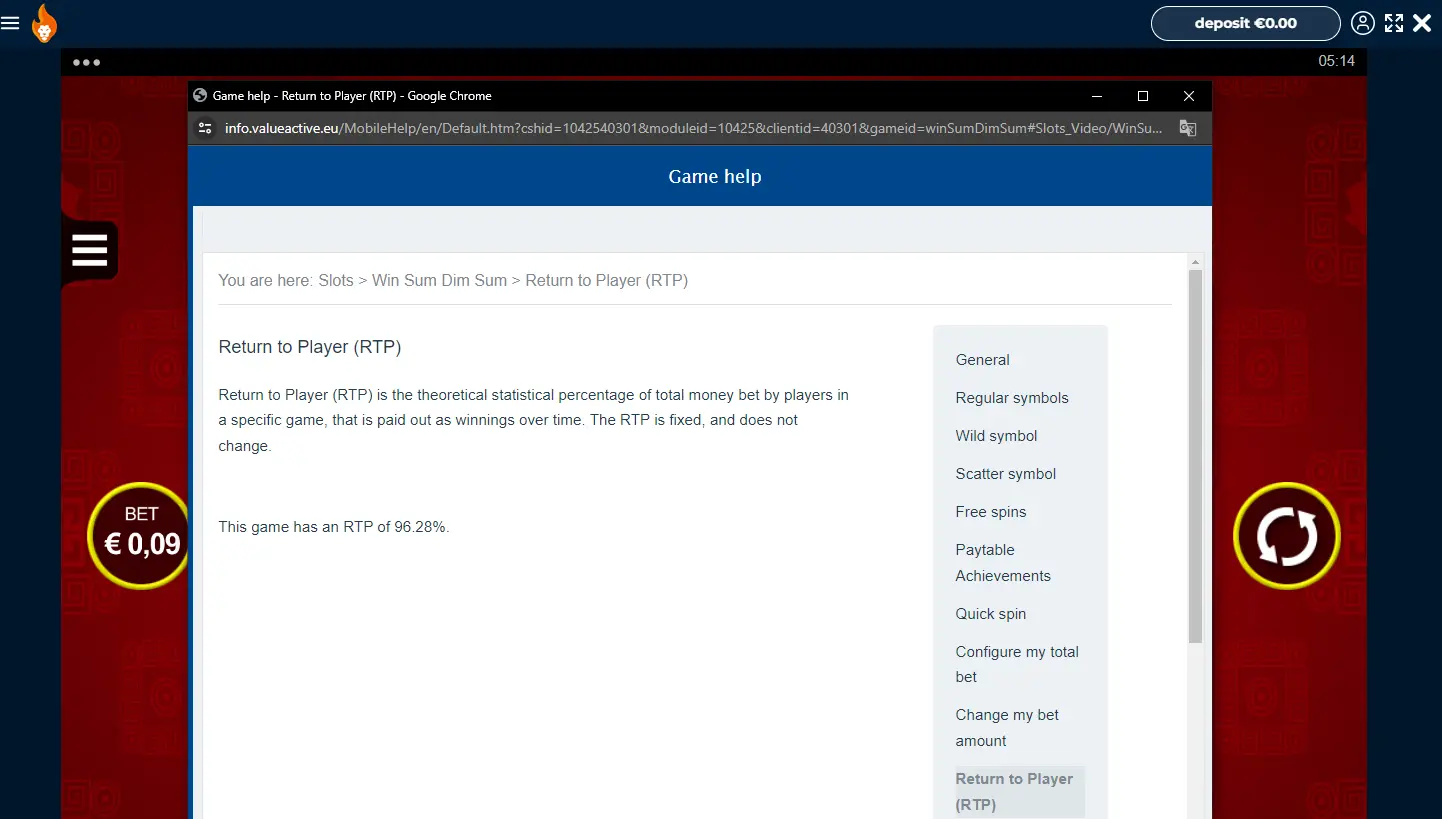
Task: Toggle fullscreen with the expand arrows icon
Action: pyautogui.click(x=1394, y=23)
